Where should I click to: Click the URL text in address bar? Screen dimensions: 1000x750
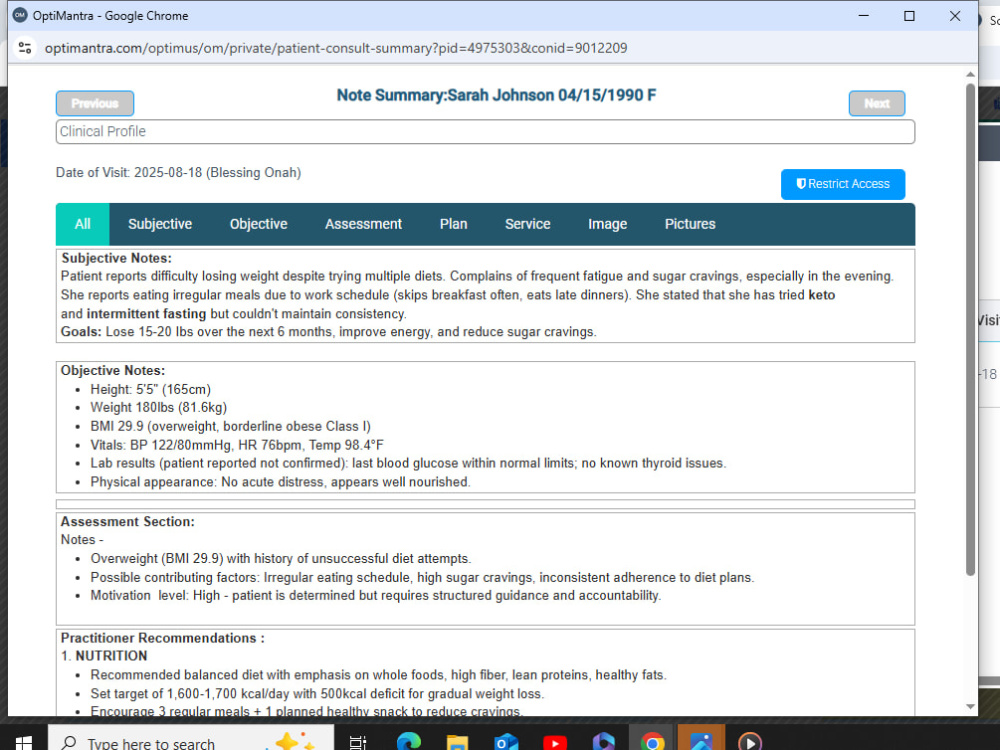(335, 48)
